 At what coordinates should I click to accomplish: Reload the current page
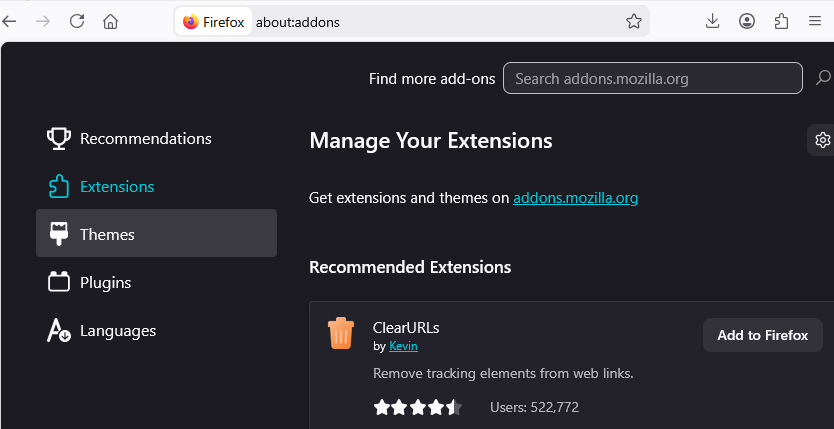click(77, 21)
